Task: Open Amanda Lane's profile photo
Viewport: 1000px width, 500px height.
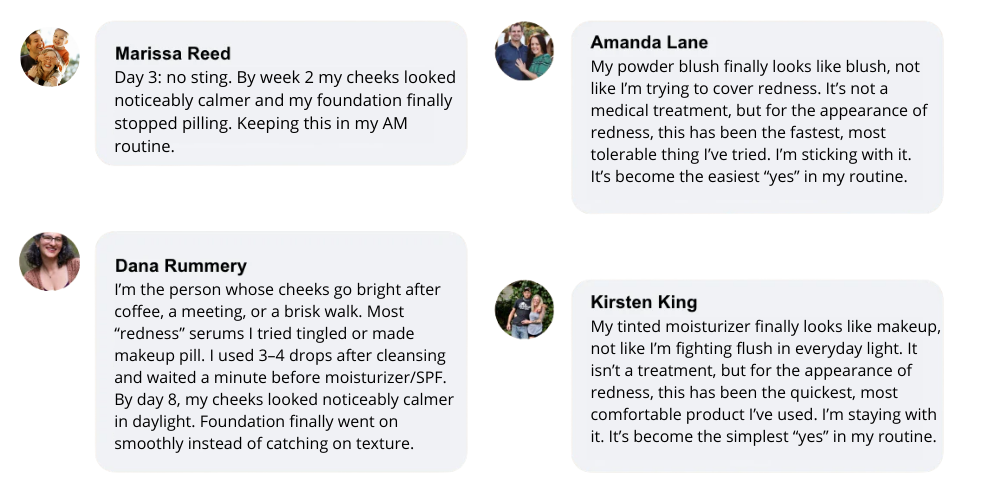Action: [524, 51]
